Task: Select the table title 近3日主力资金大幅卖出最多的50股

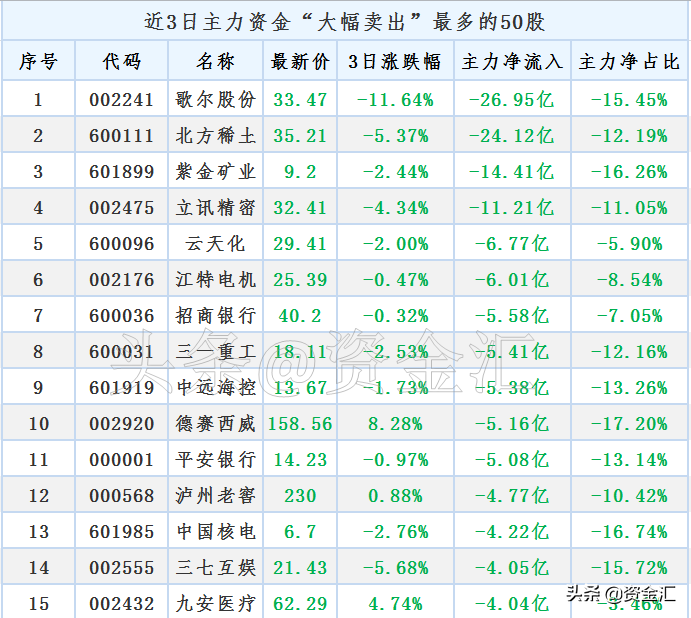Action: click(x=345, y=22)
